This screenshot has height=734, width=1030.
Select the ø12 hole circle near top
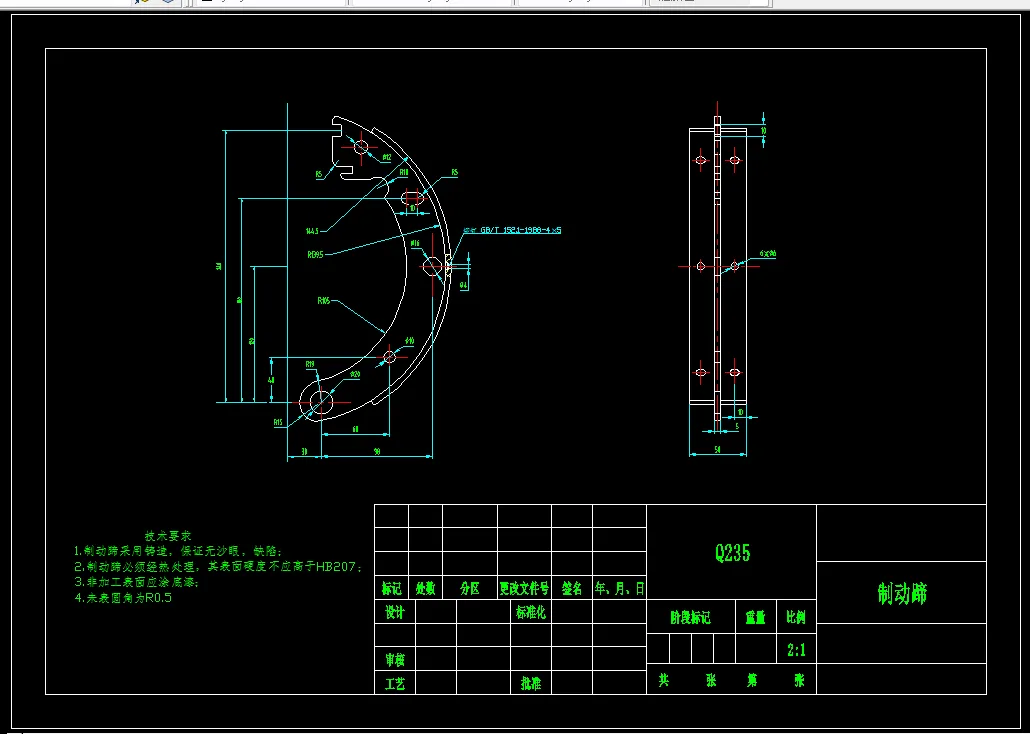(x=361, y=147)
